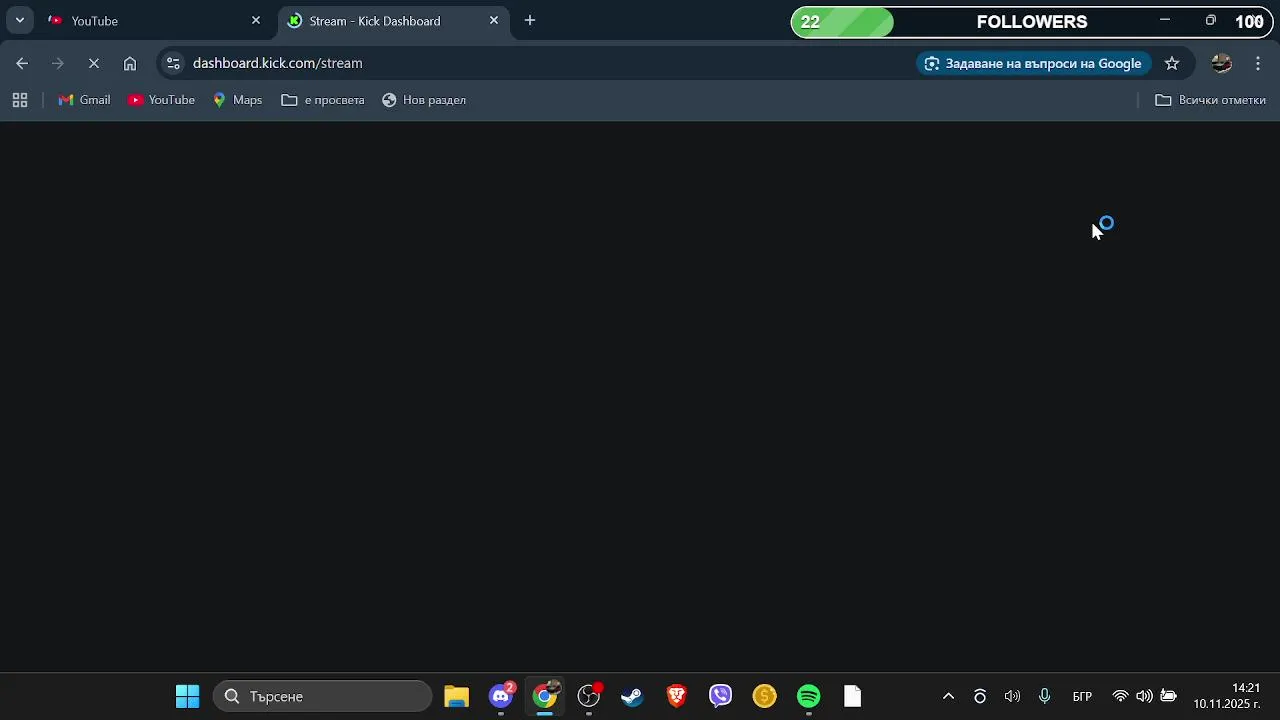Open Spotify from the taskbar

click(809, 696)
